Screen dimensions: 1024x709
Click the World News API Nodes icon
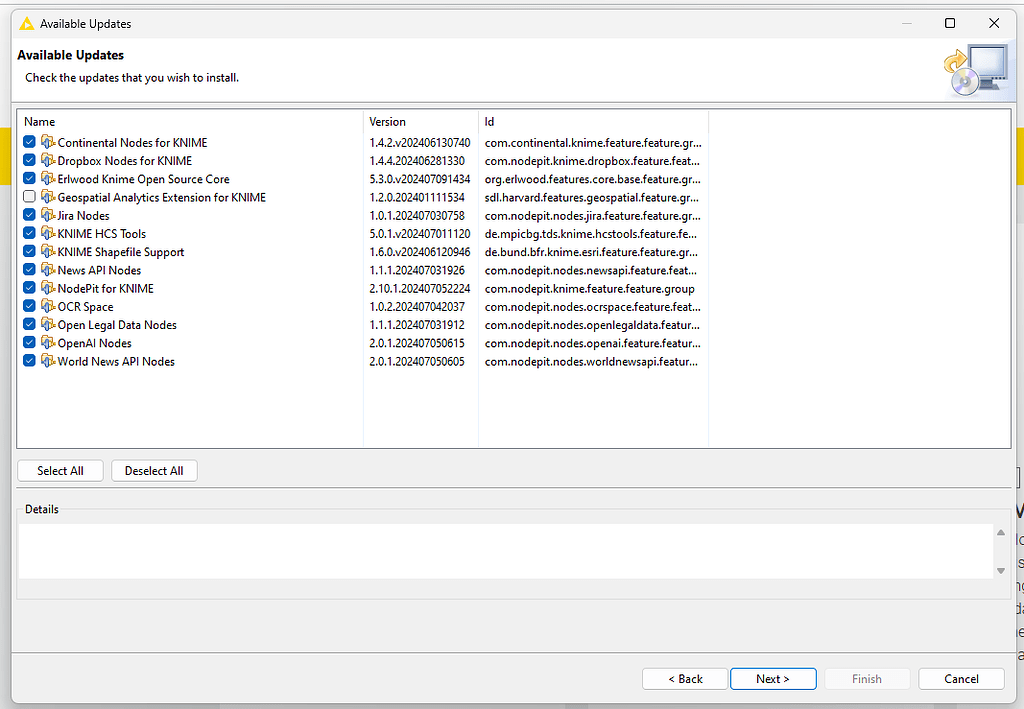pyautogui.click(x=48, y=361)
